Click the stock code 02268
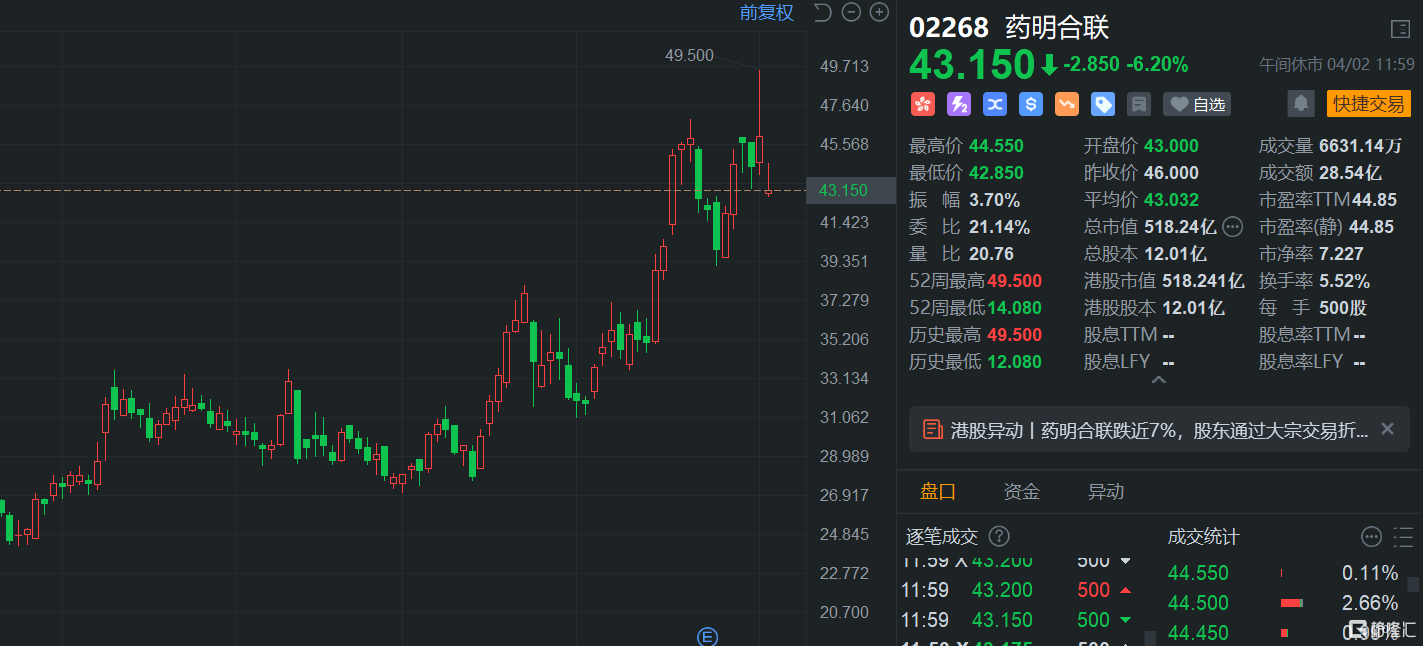The width and height of the screenshot is (1423, 646). (x=949, y=27)
